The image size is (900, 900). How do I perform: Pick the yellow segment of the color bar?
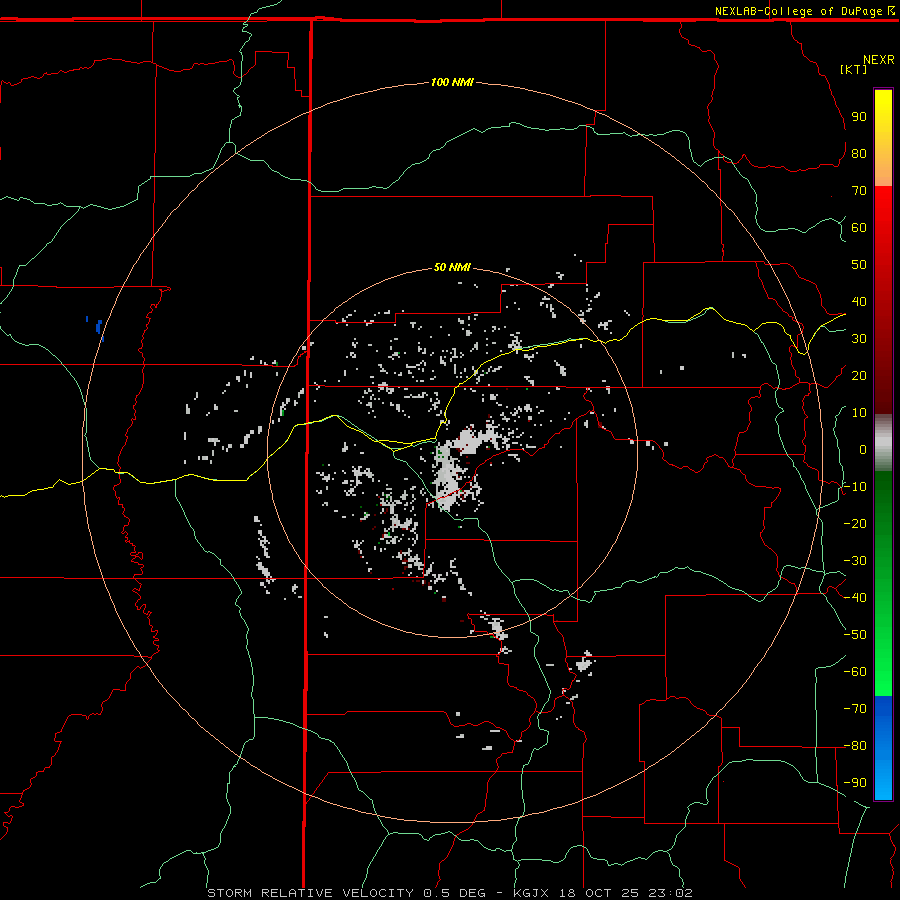[x=883, y=138]
